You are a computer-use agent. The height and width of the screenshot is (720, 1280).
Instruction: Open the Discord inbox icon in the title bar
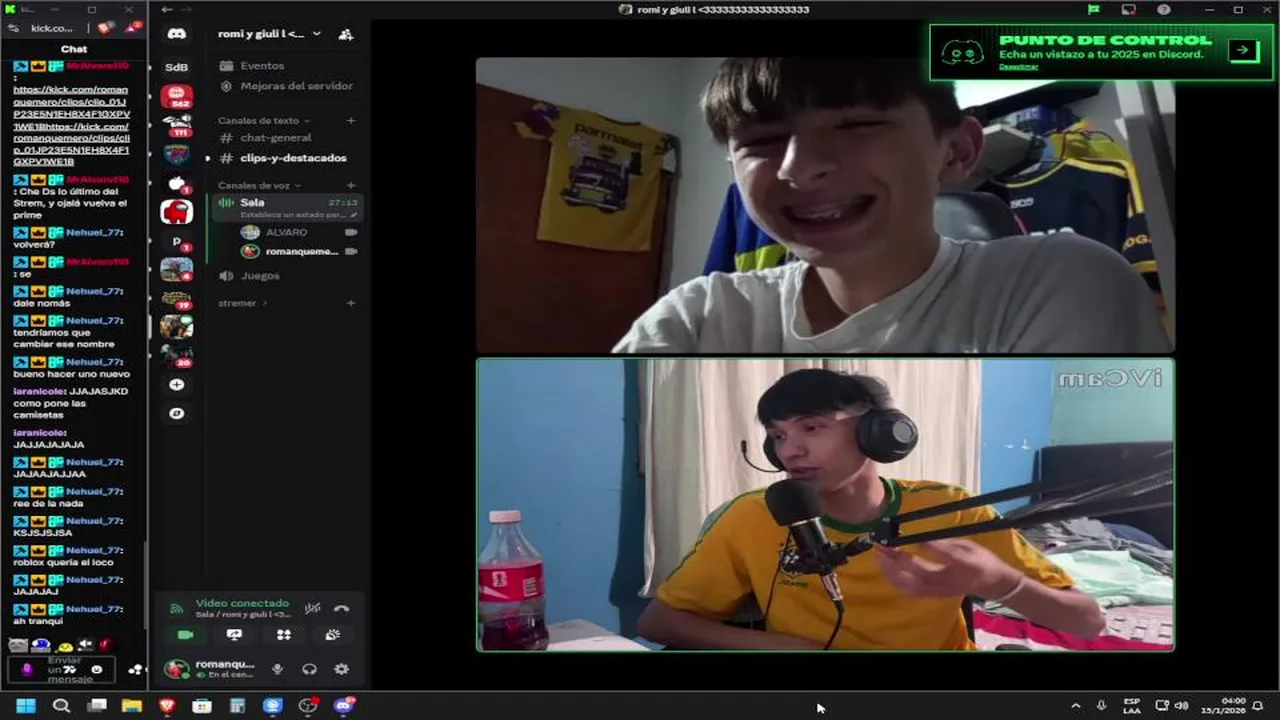click(1129, 10)
